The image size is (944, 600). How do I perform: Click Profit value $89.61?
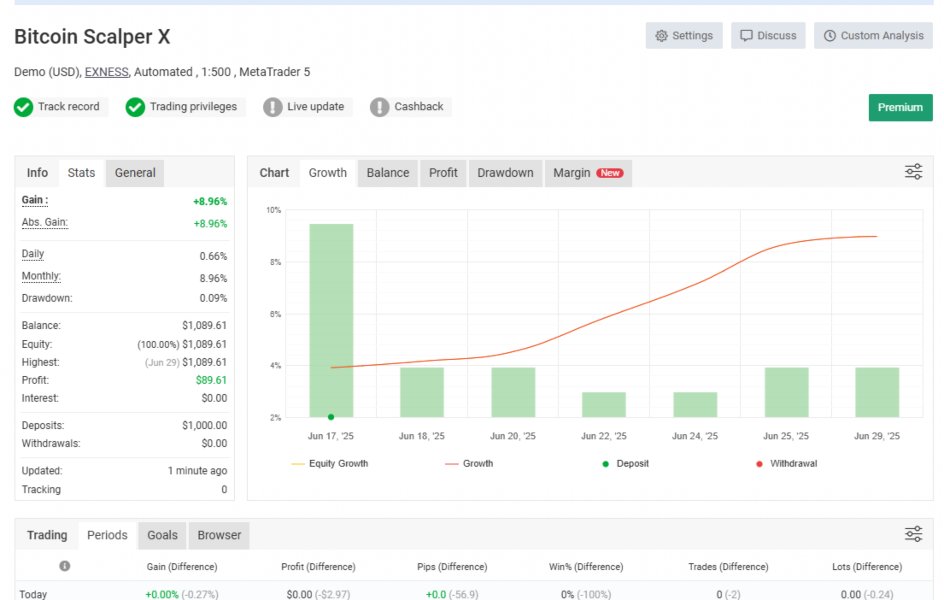[211, 380]
